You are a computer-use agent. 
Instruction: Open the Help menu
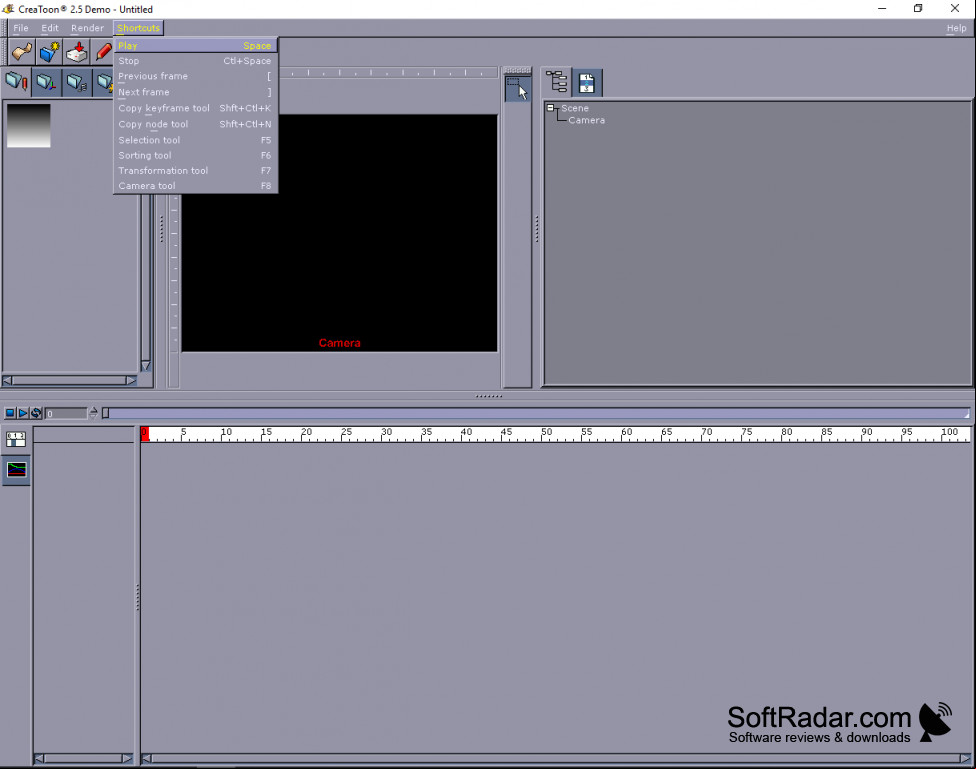(956, 28)
